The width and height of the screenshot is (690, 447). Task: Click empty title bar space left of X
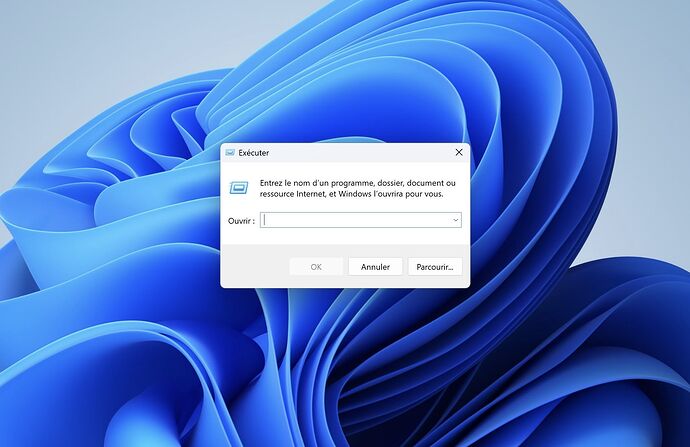(370, 153)
